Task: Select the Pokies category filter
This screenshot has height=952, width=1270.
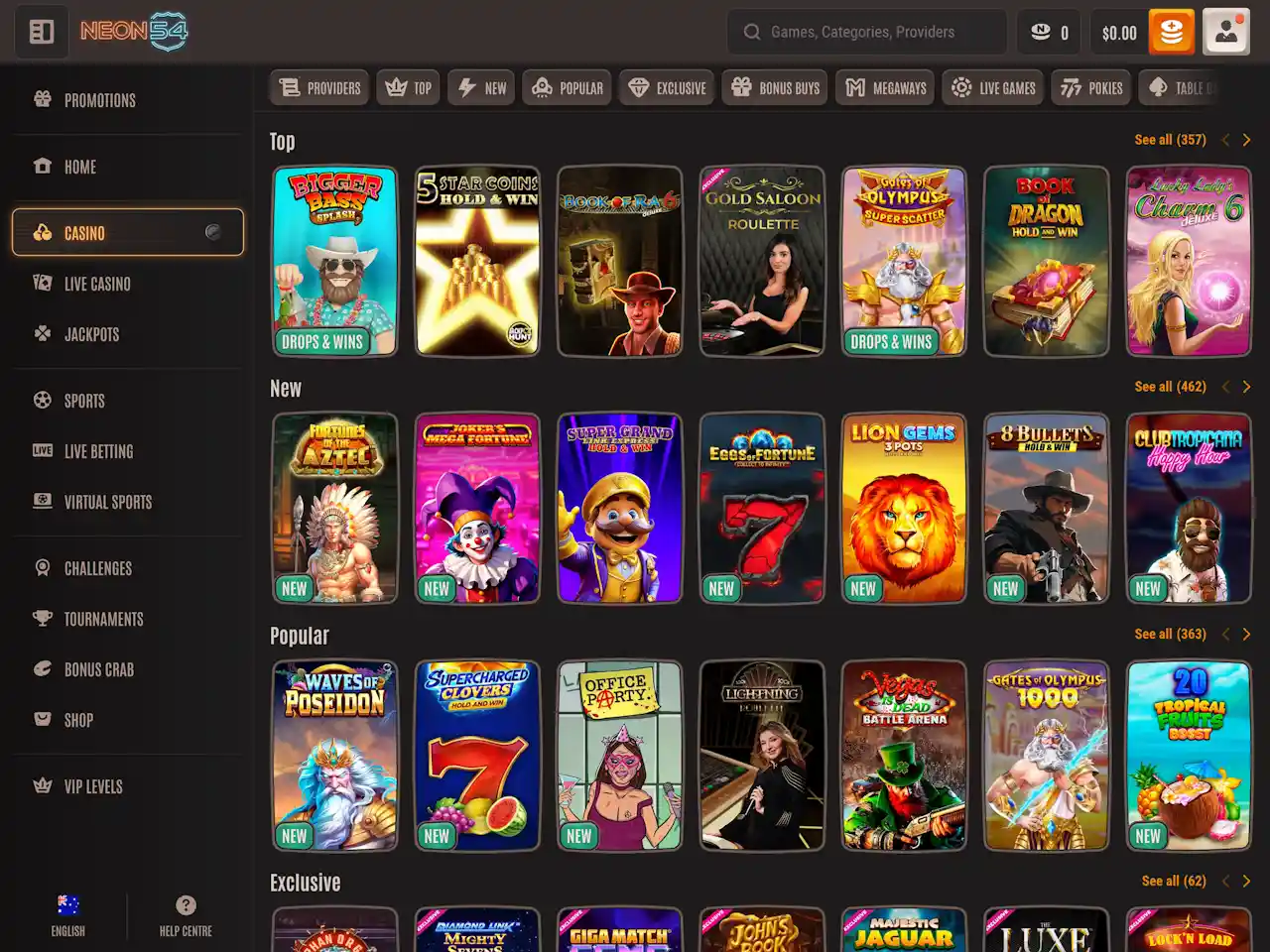Action: click(1091, 88)
